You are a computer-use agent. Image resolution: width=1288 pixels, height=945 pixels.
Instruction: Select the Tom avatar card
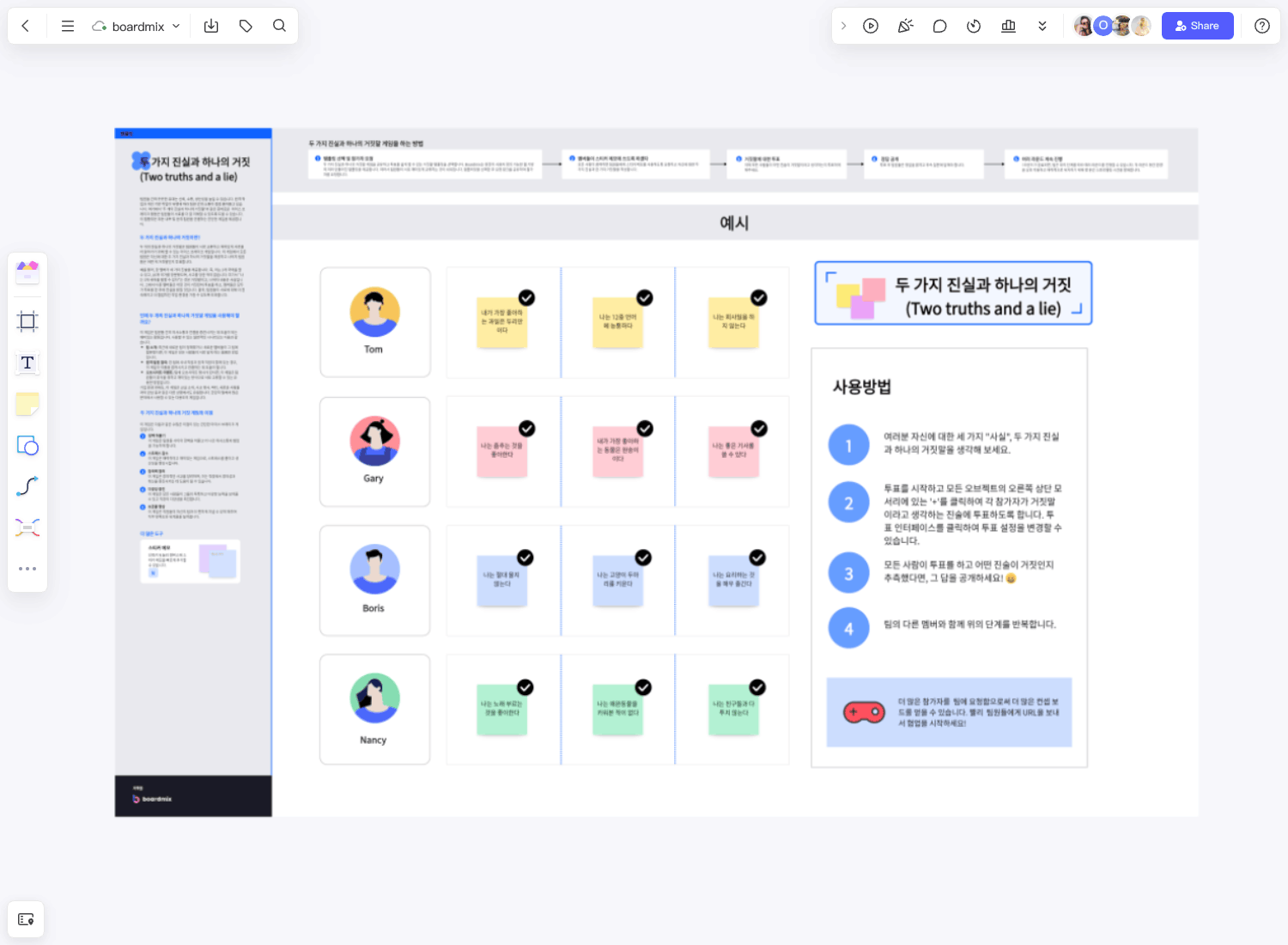click(x=374, y=322)
